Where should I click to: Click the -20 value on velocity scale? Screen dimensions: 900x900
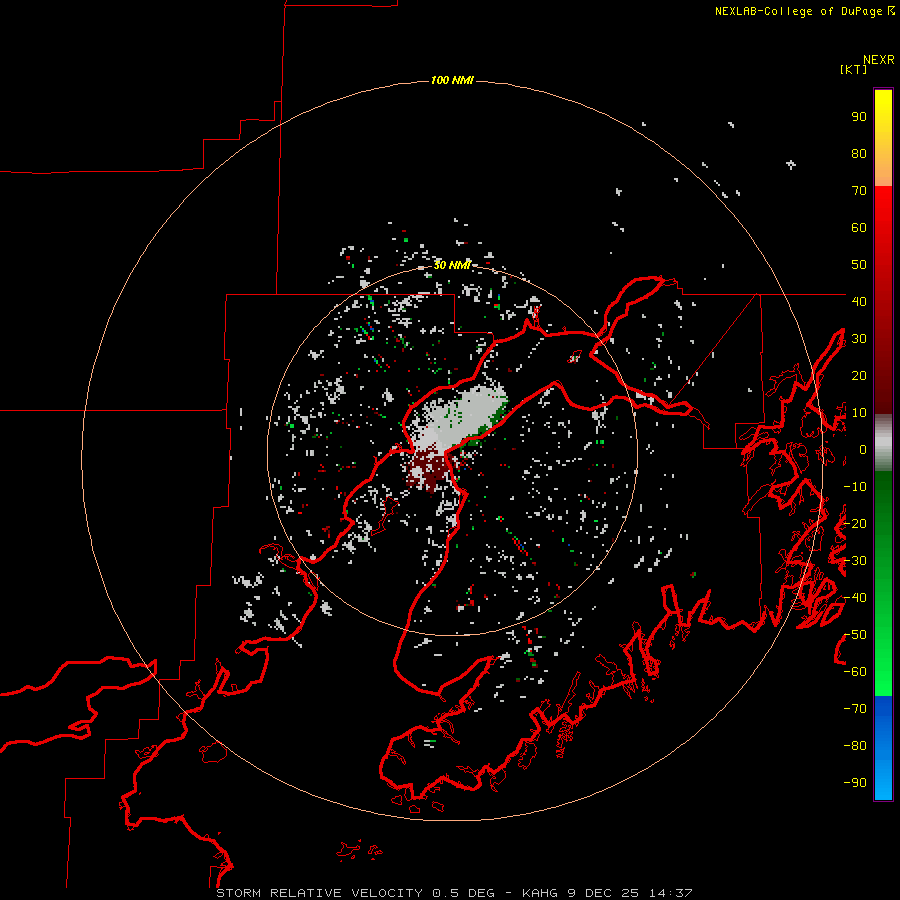point(855,523)
